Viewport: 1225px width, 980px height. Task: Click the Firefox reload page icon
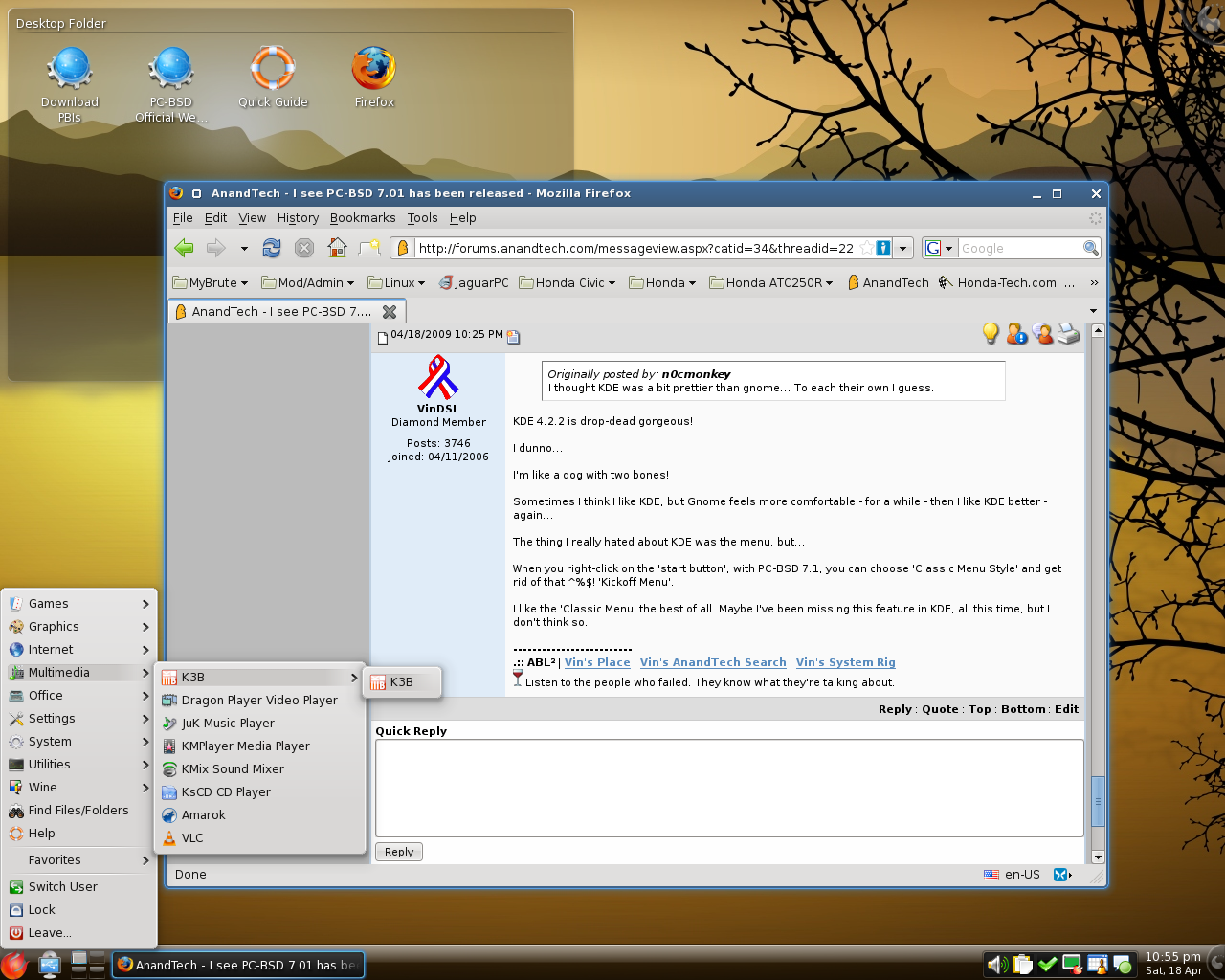(272, 248)
